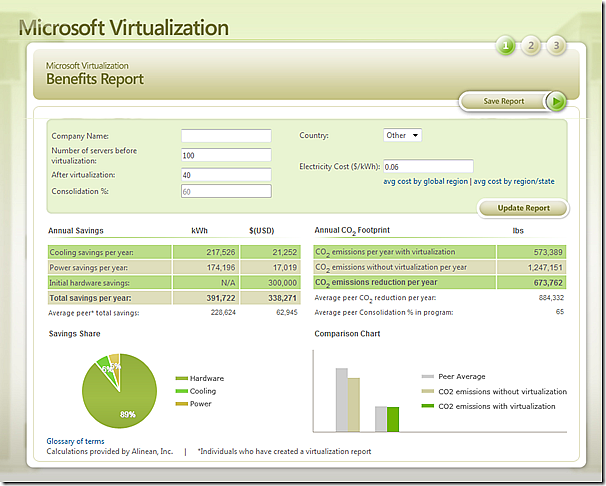Viewport: 606px width, 486px height.
Task: Open the Country dropdown
Action: pyautogui.click(x=403, y=135)
